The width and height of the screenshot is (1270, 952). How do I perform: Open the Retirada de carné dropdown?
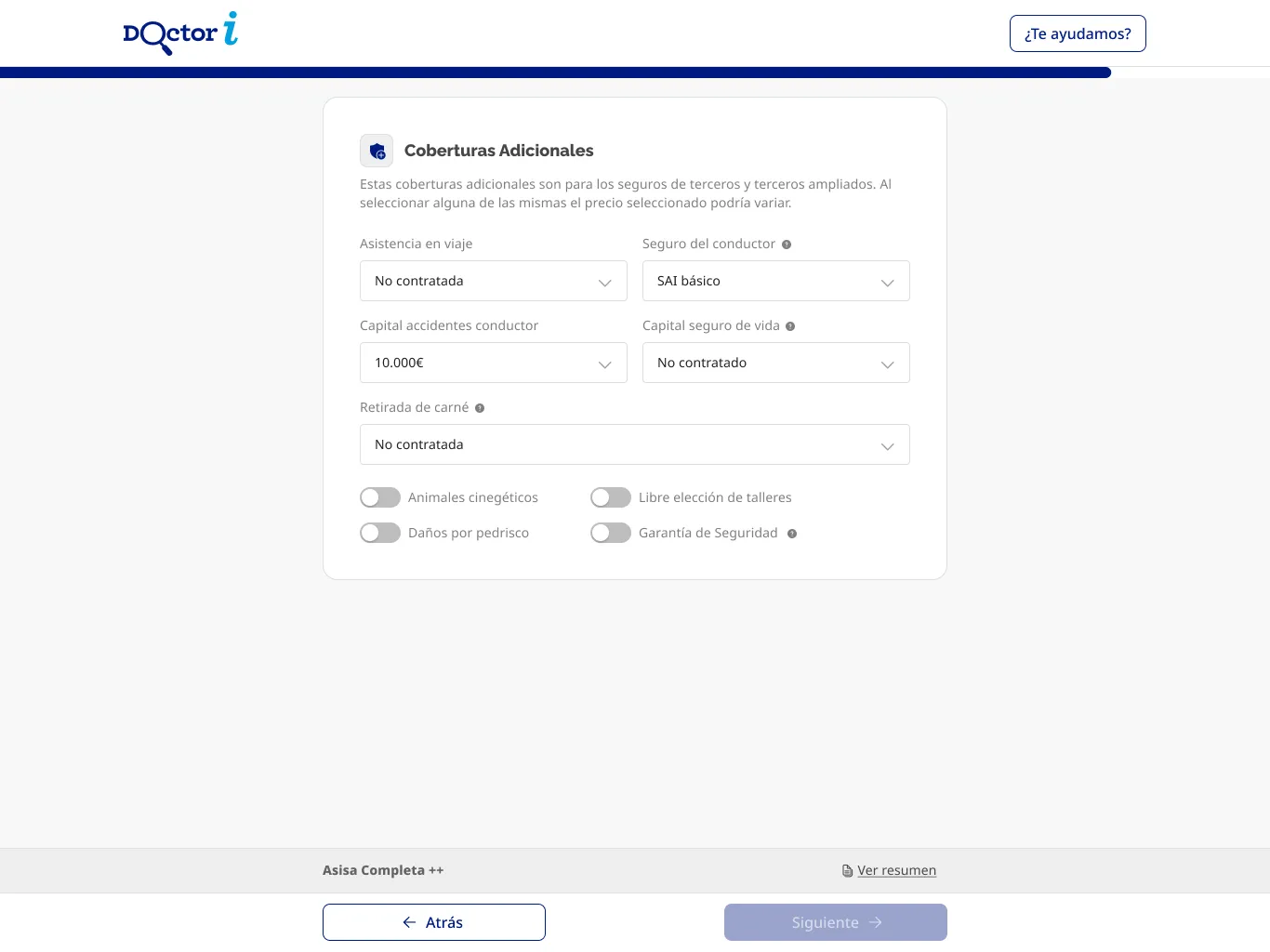[635, 444]
